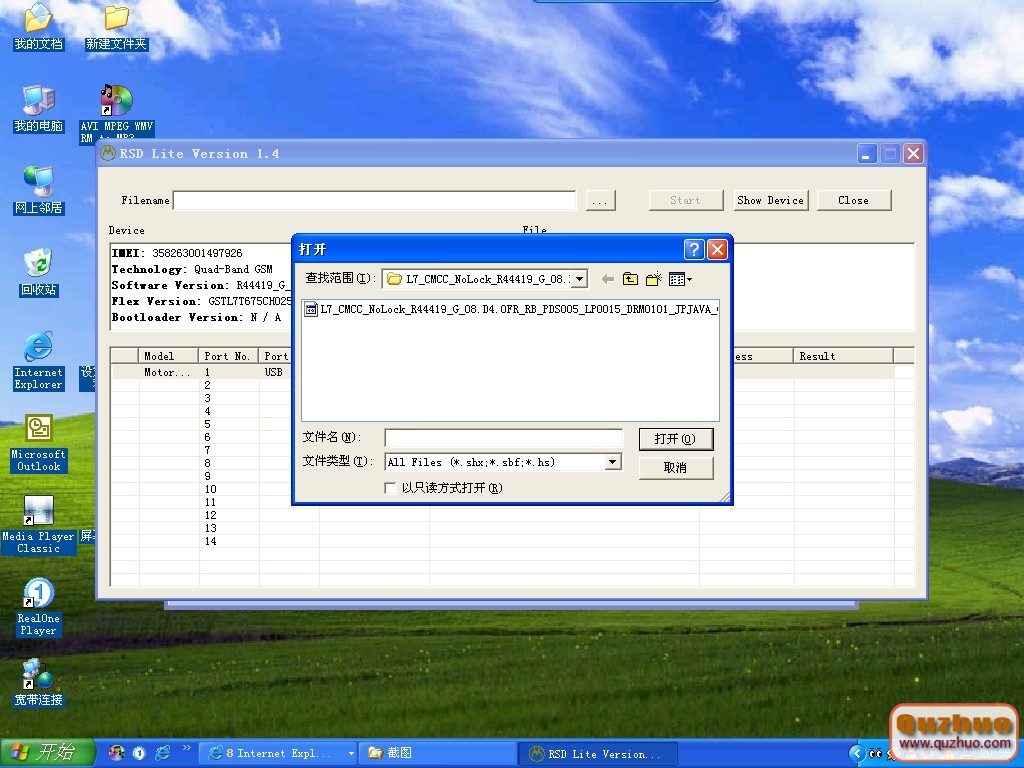This screenshot has height=768, width=1024.
Task: Expand the Internet Explorer taskbar group arrow
Action: pyautogui.click(x=351, y=754)
